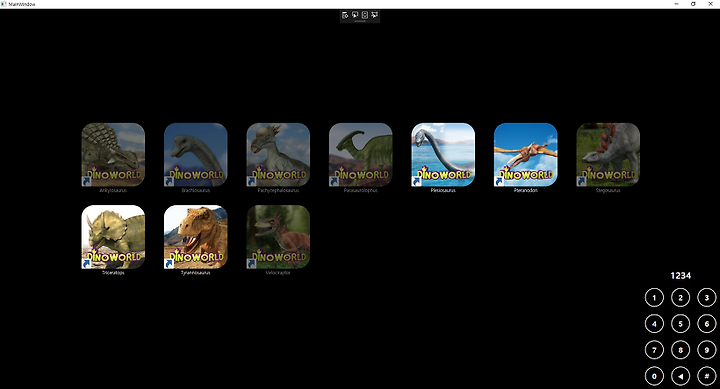Tap keypad digit 3
720x389 pixels.
point(707,298)
